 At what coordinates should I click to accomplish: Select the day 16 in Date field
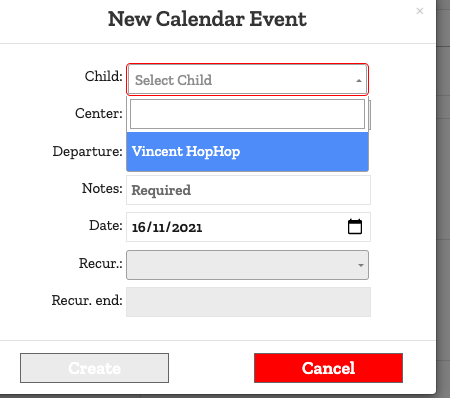[x=139, y=228]
